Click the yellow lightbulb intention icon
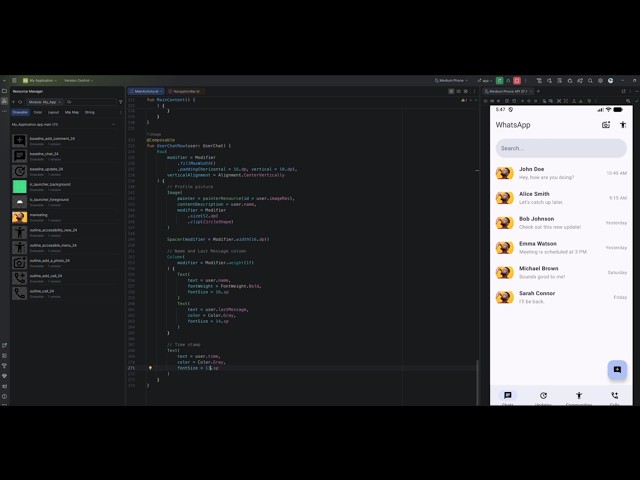Screen dimensions: 640x480 tap(150, 368)
